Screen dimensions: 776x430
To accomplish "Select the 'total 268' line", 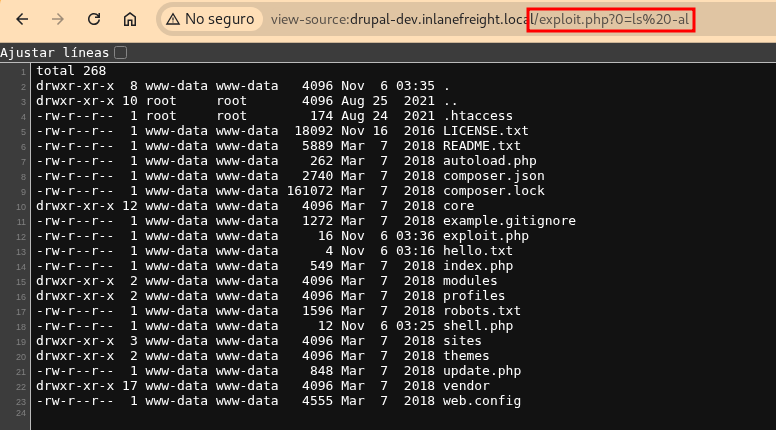I will point(71,71).
